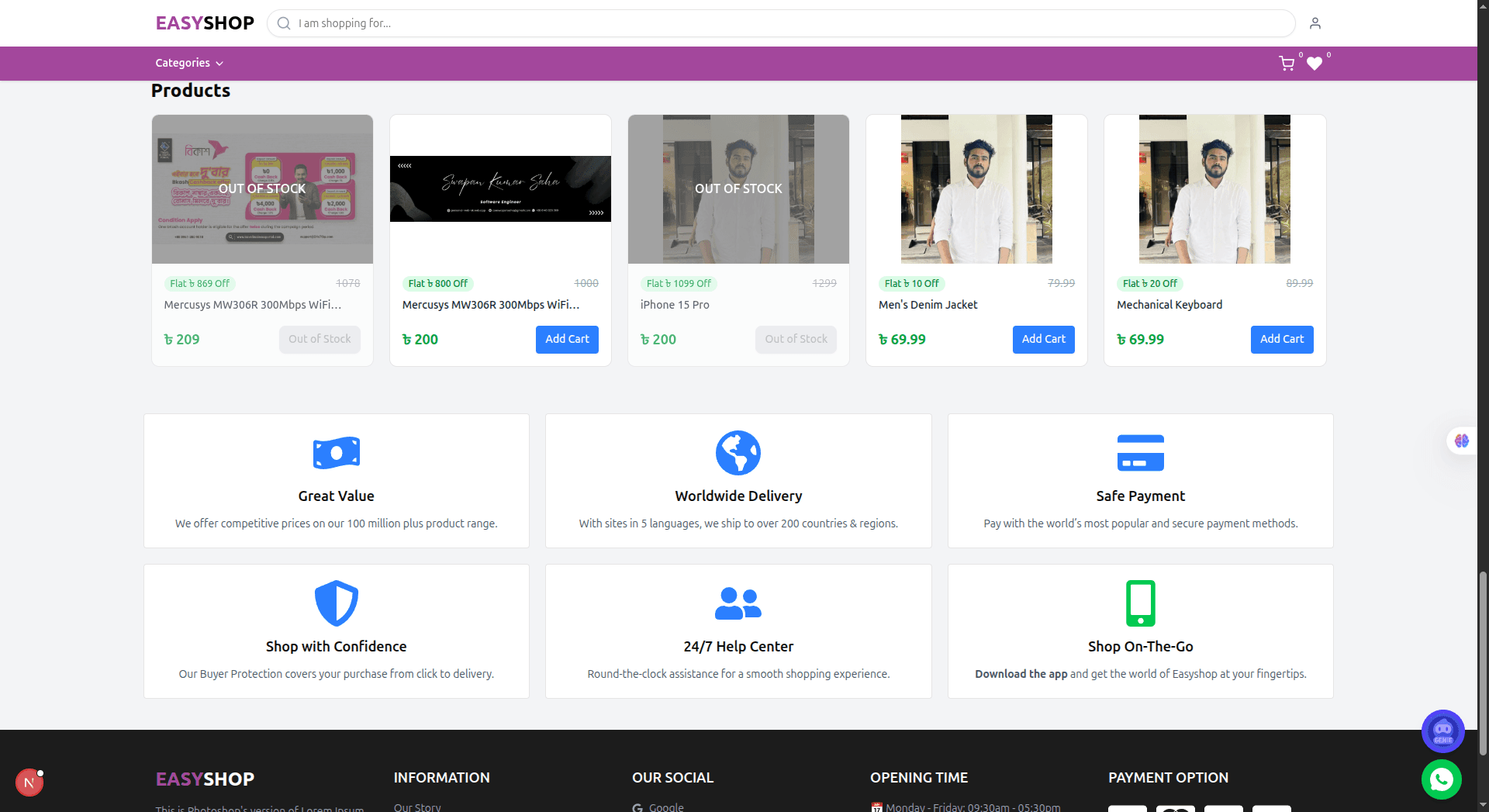Viewport: 1489px width, 812px height.
Task: Click the Flat ৳800 Off badge
Action: (x=437, y=283)
